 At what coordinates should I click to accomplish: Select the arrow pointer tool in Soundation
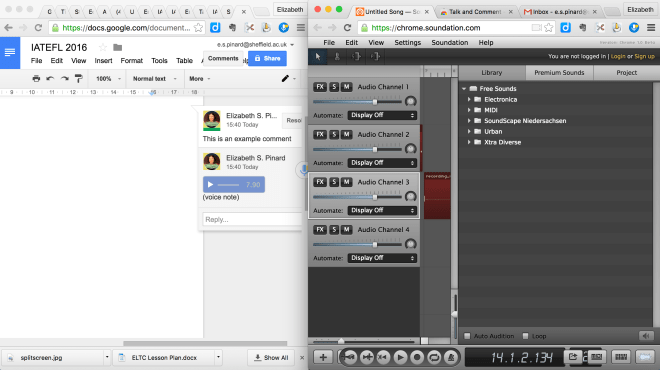click(x=318, y=56)
